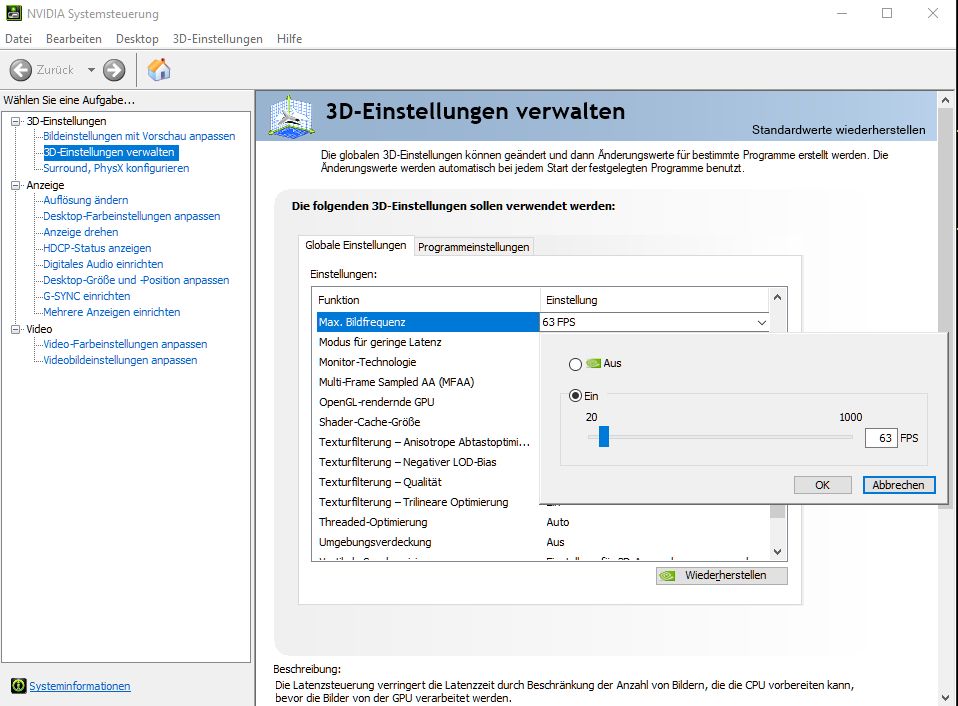958x706 pixels.
Task: Open the Desktop menu
Action: click(x=137, y=38)
